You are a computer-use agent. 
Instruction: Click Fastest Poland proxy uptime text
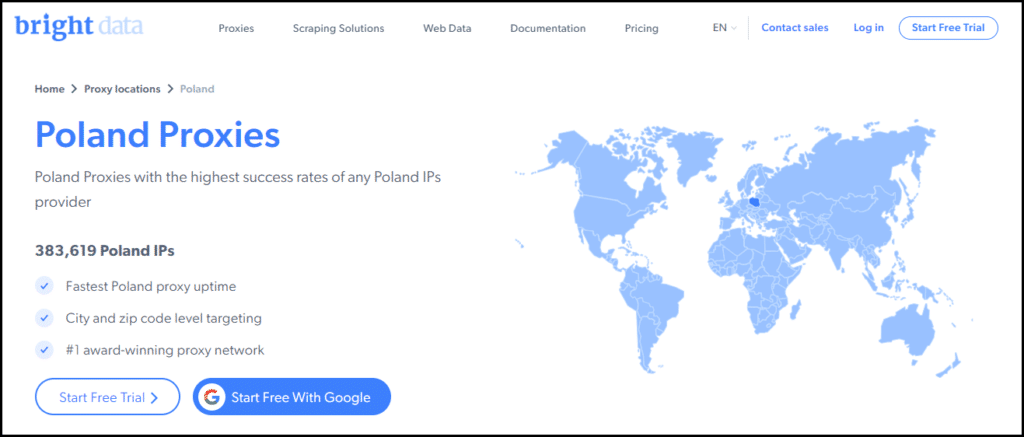(151, 286)
